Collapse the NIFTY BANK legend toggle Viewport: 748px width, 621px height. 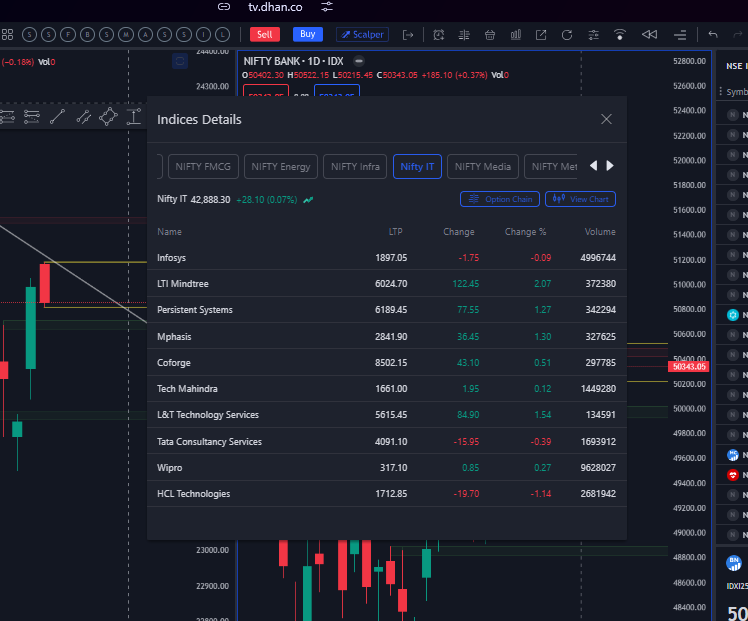tap(359, 61)
